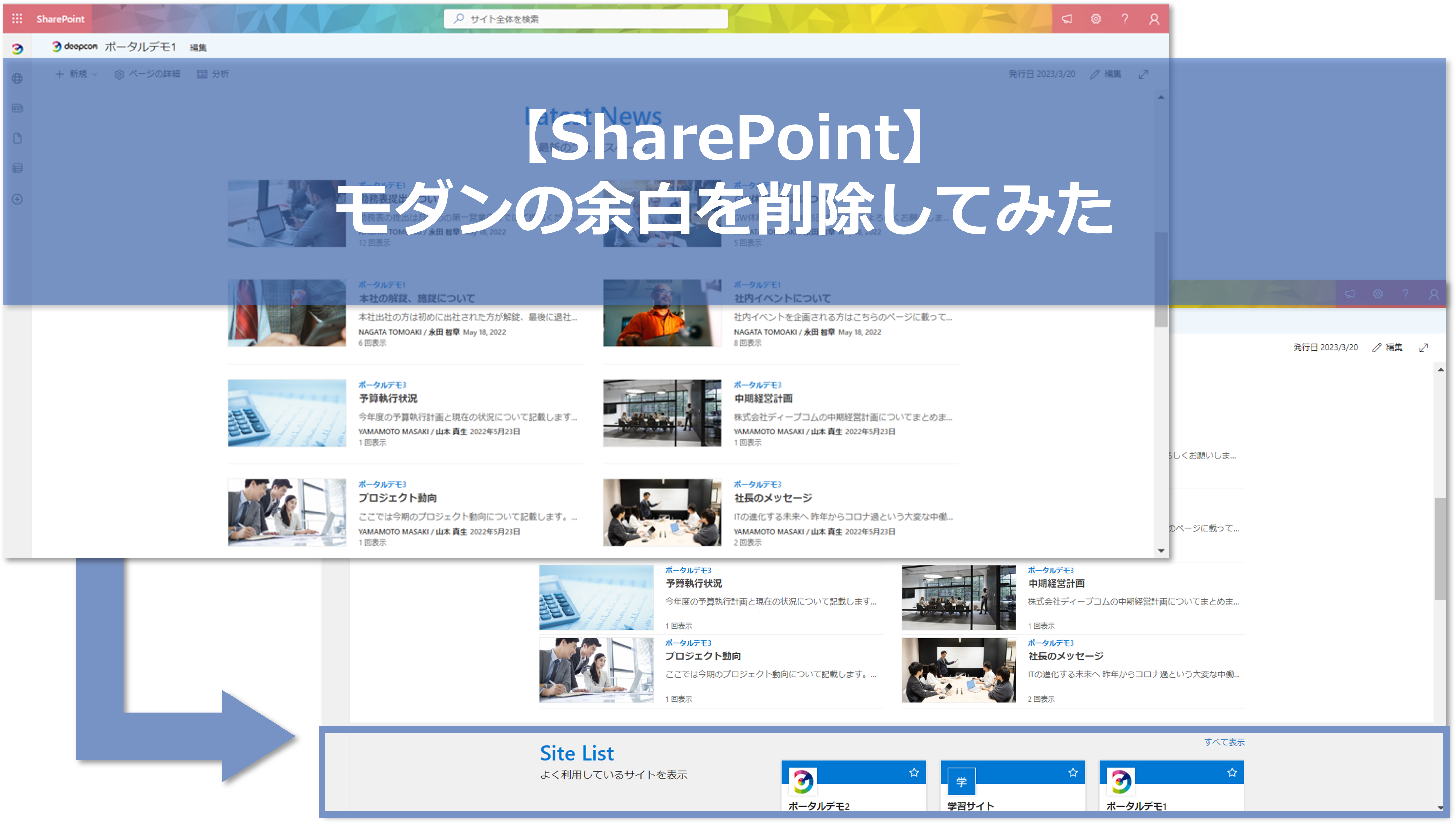Open the file page icon in left sidebar

point(17,139)
